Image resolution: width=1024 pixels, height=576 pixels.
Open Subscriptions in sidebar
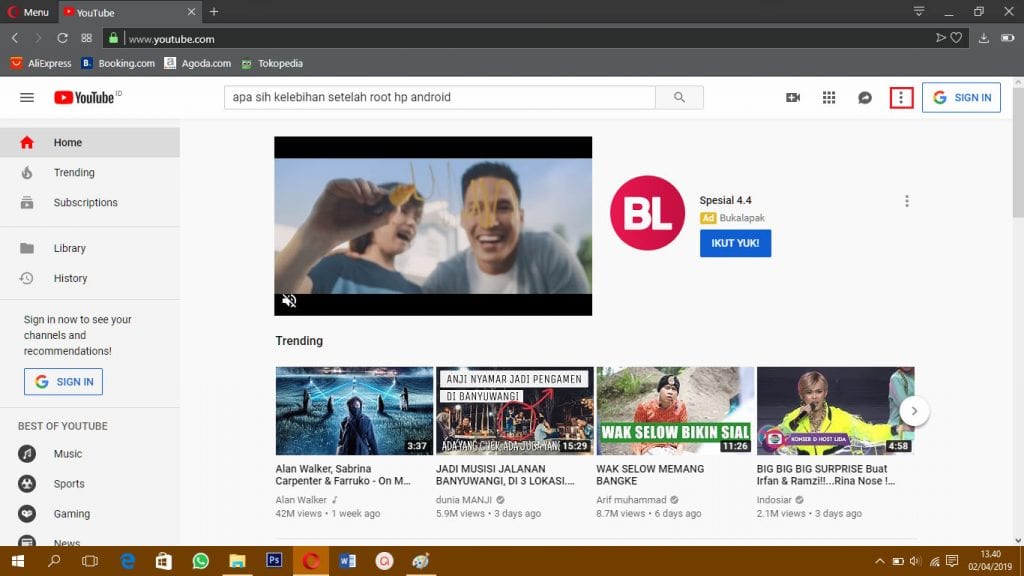tap(85, 202)
